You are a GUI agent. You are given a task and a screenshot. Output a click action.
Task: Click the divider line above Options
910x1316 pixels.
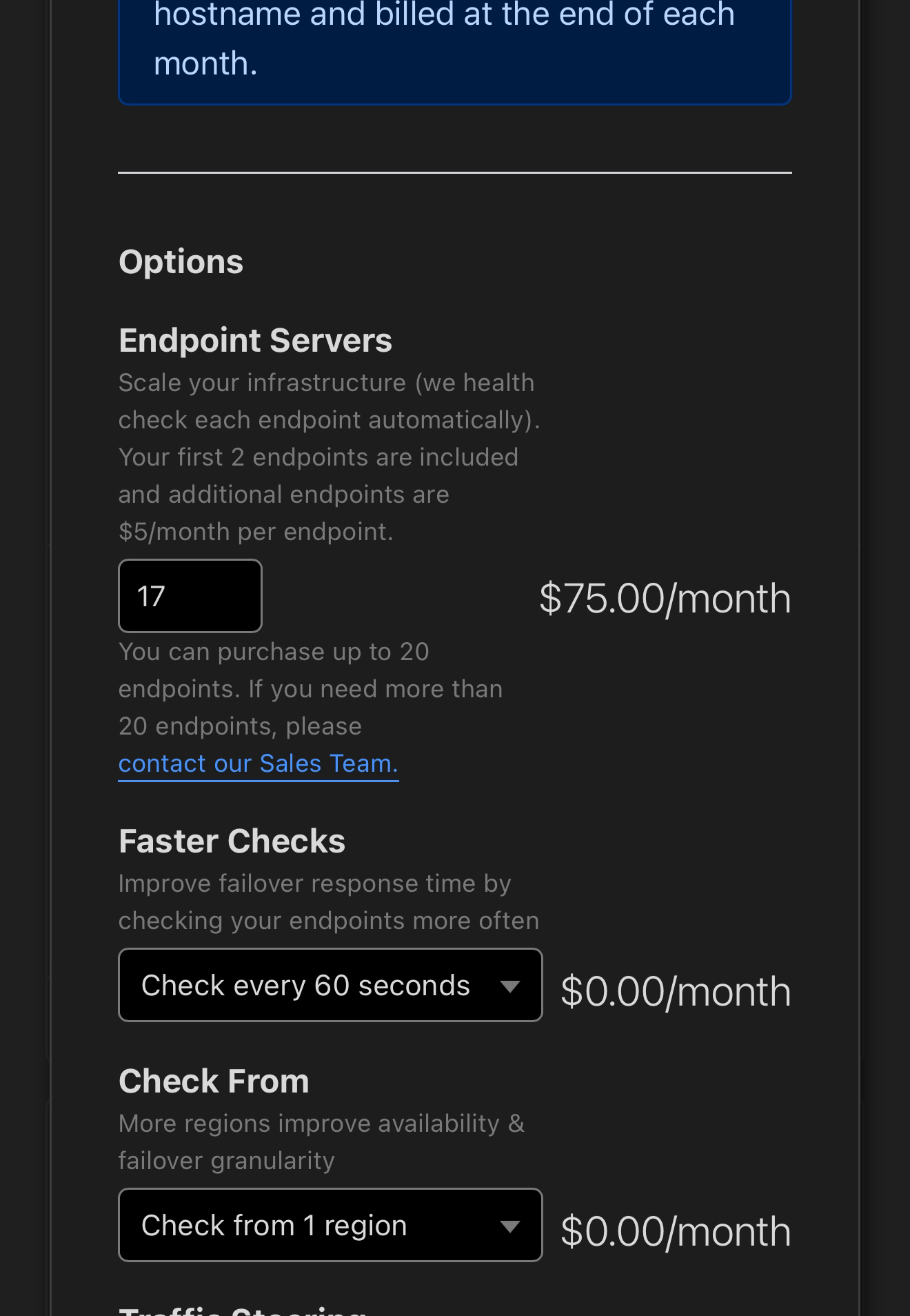tap(454, 172)
